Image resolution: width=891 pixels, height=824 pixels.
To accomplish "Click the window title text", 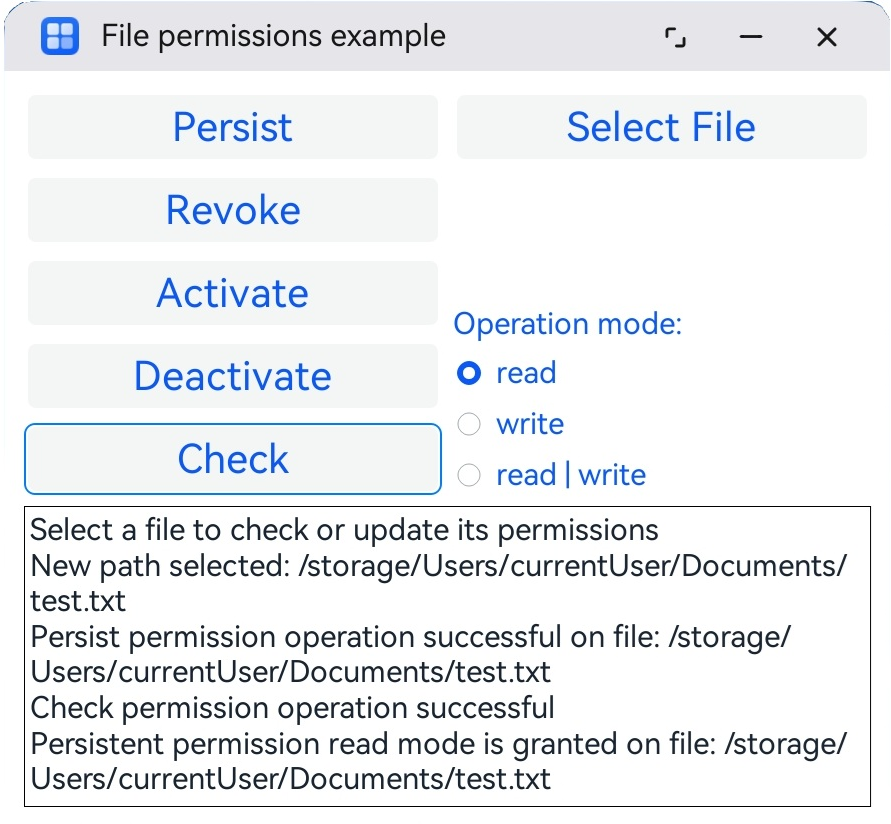I will [273, 37].
